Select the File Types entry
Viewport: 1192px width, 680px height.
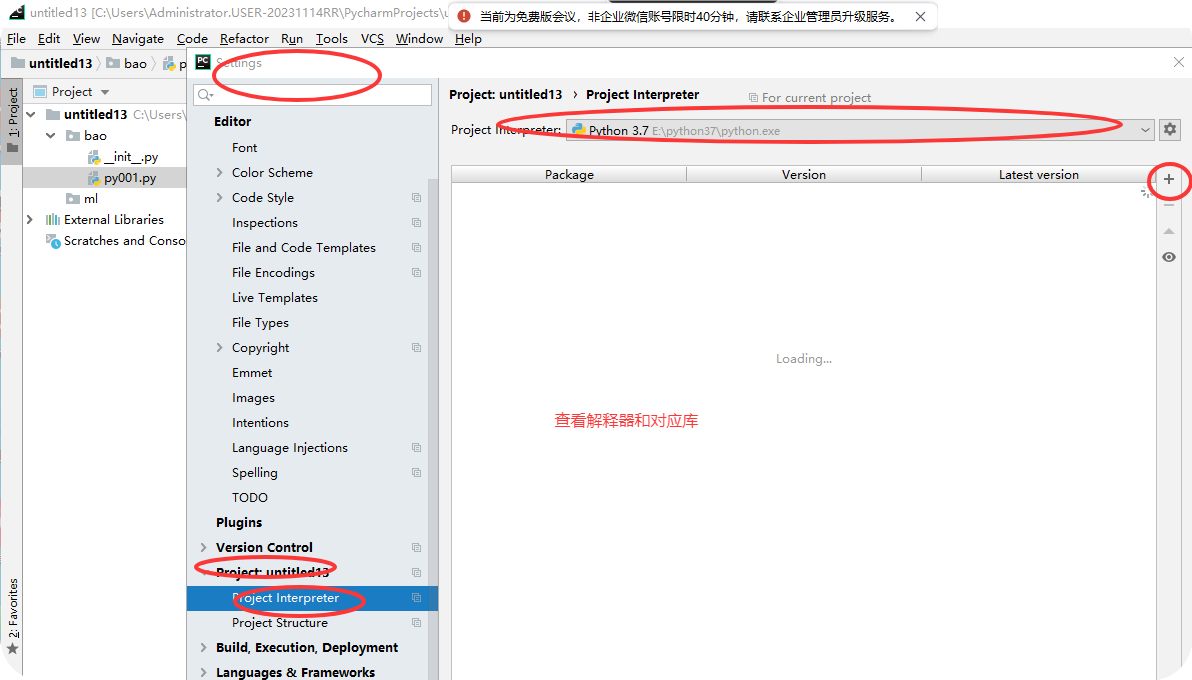pyautogui.click(x=260, y=323)
